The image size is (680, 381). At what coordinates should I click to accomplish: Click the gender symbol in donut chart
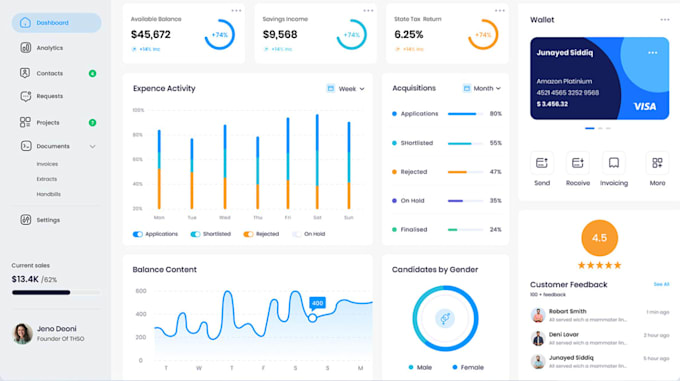(x=445, y=319)
